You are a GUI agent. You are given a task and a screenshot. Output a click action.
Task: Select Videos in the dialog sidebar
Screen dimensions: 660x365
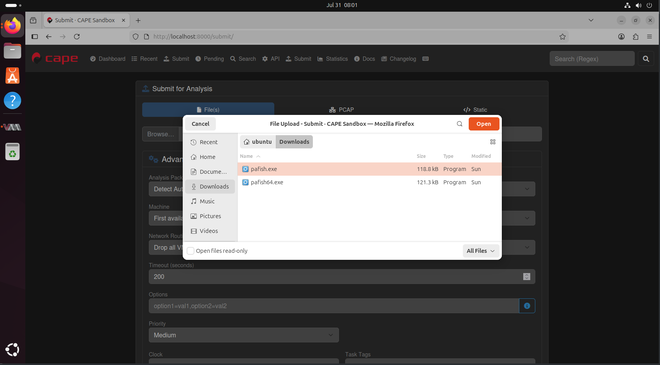coord(210,231)
